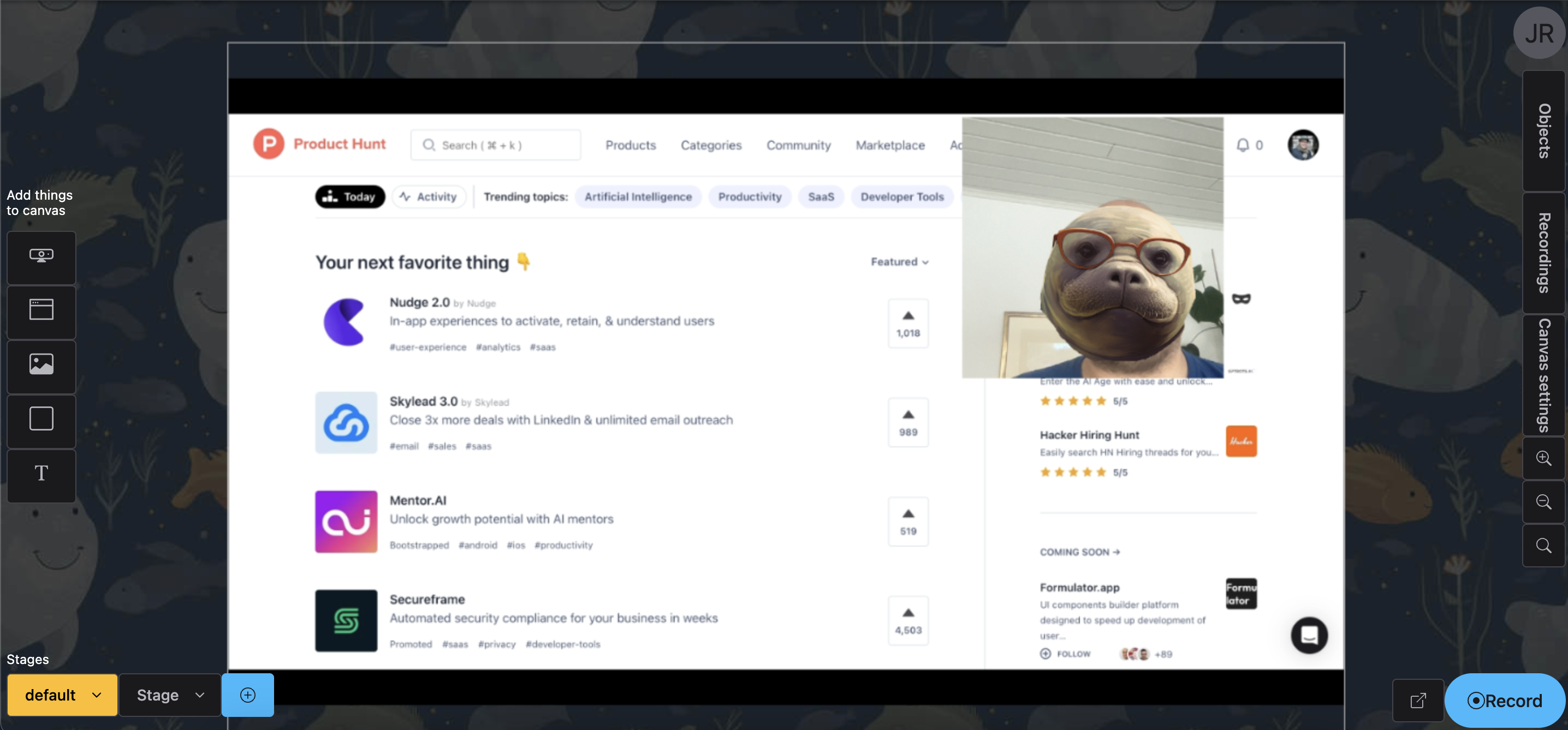Add a screen share to the canvas
The image size is (1568, 730).
coord(41,257)
